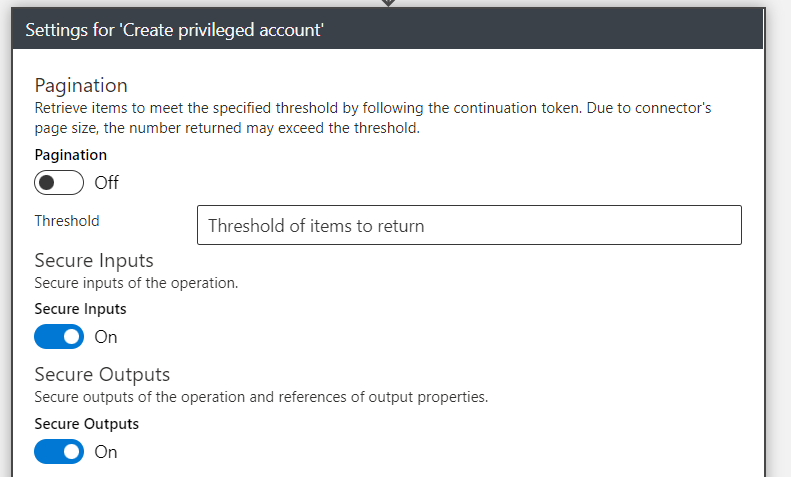
Task: Select the large Secure Inputs section heading
Action: pyautogui.click(x=94, y=261)
